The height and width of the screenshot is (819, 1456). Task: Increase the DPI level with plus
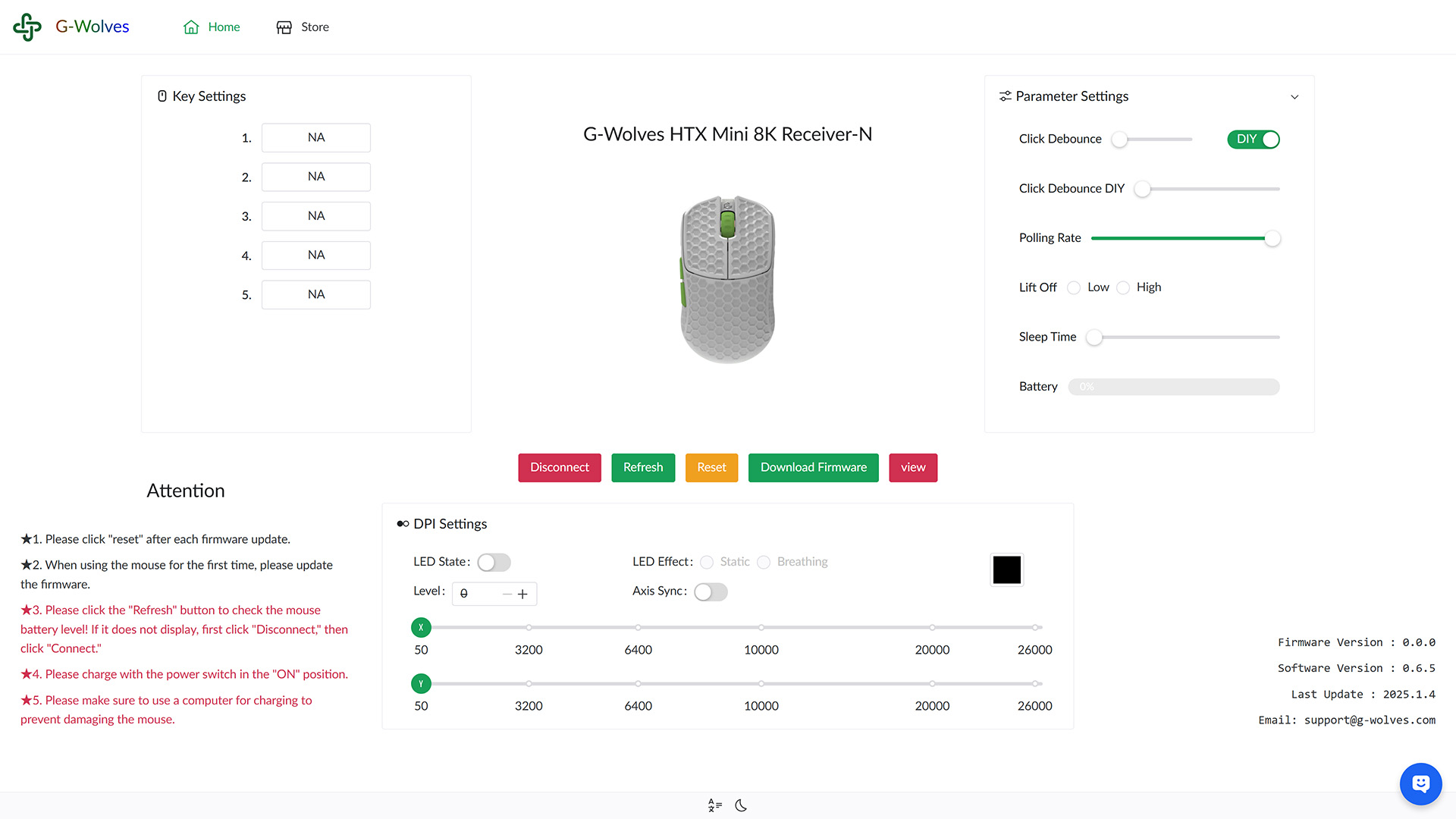pos(522,594)
